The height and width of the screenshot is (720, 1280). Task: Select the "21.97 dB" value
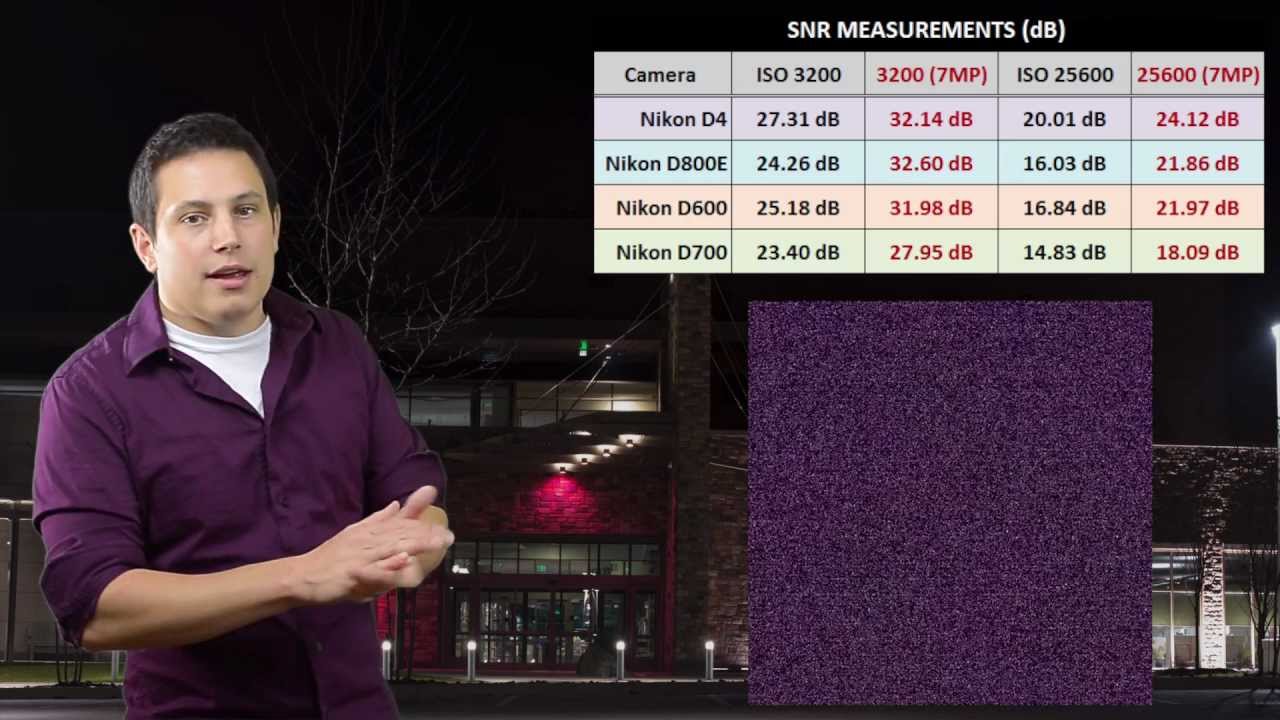pyautogui.click(x=1198, y=208)
